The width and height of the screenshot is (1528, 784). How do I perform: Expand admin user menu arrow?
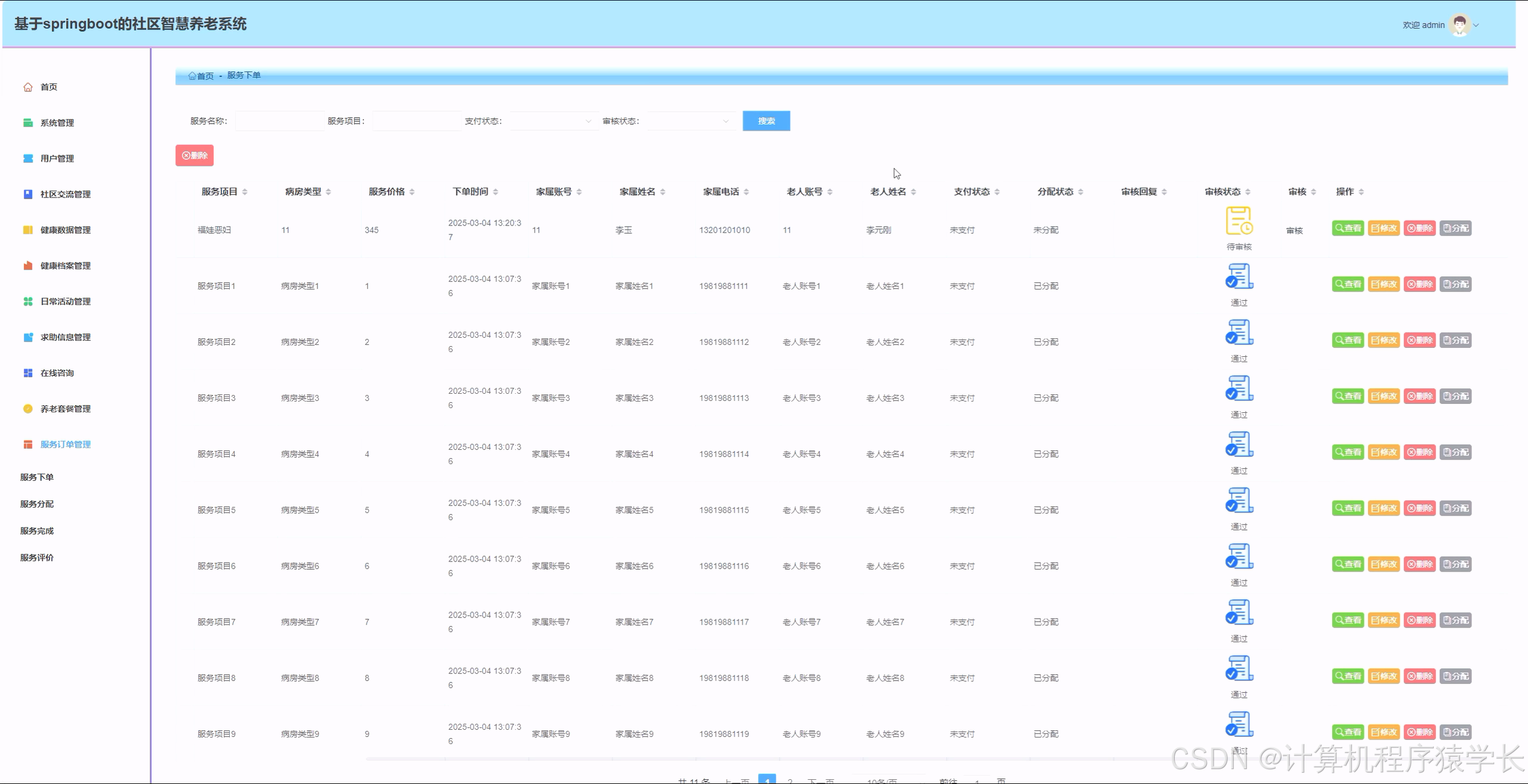1476,26
